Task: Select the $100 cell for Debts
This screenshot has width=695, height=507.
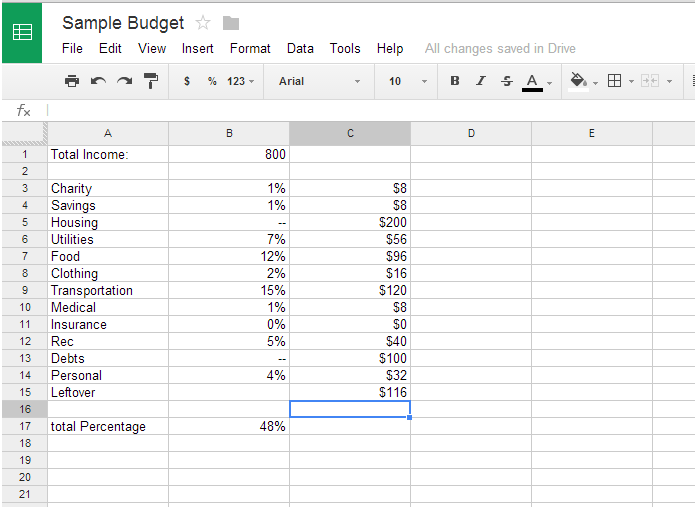Action: pos(350,358)
